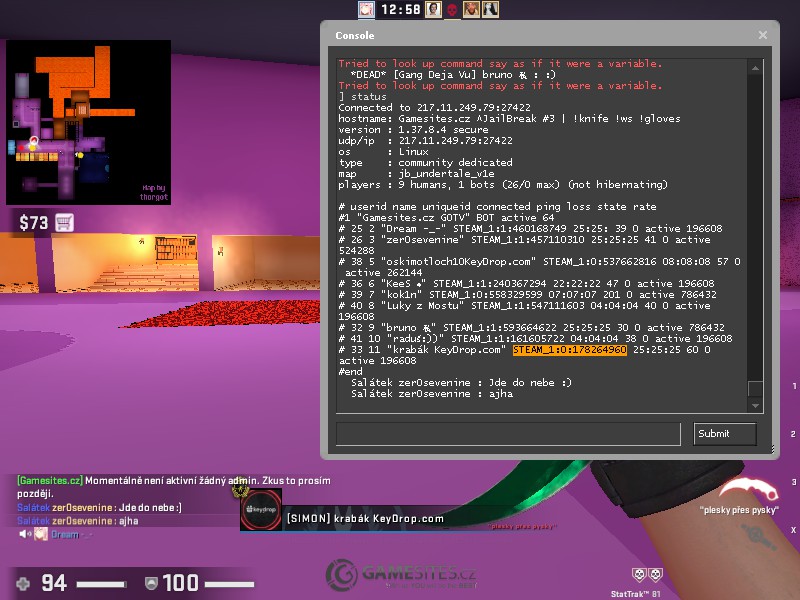
Task: Click the console command input field
Action: coord(511,433)
